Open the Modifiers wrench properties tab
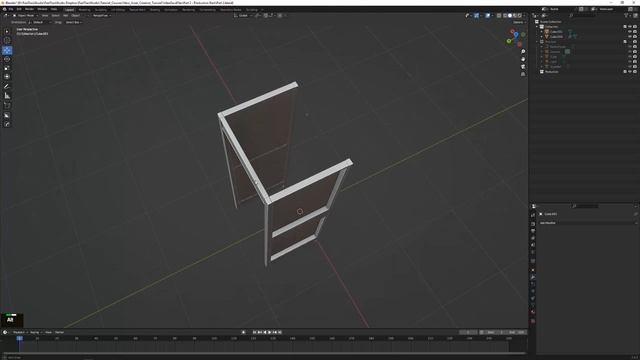This screenshot has height=360, width=640. [533, 277]
